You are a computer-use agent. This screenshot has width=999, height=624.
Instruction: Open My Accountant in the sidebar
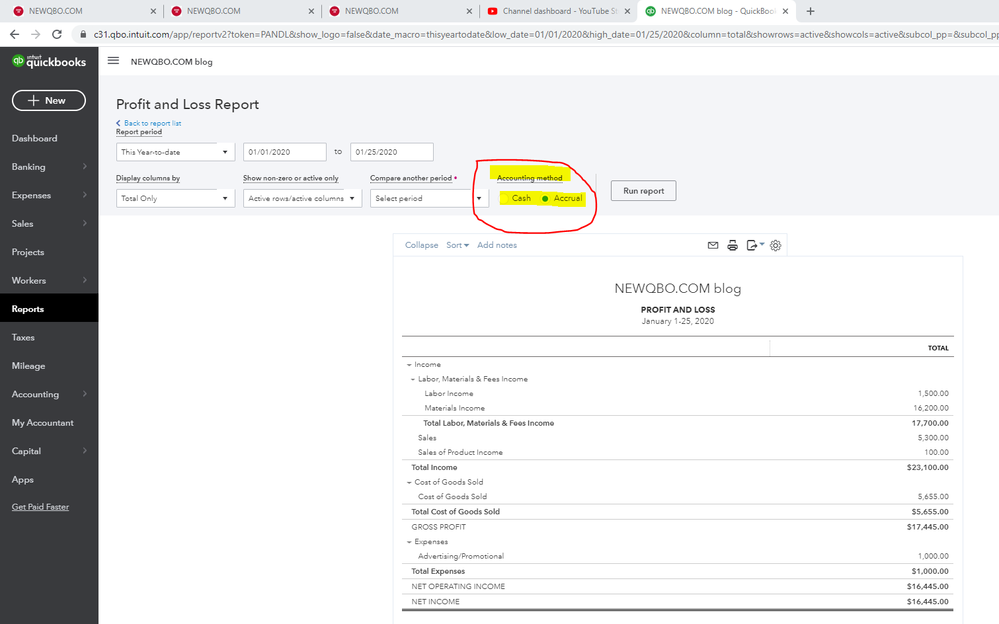tap(42, 423)
